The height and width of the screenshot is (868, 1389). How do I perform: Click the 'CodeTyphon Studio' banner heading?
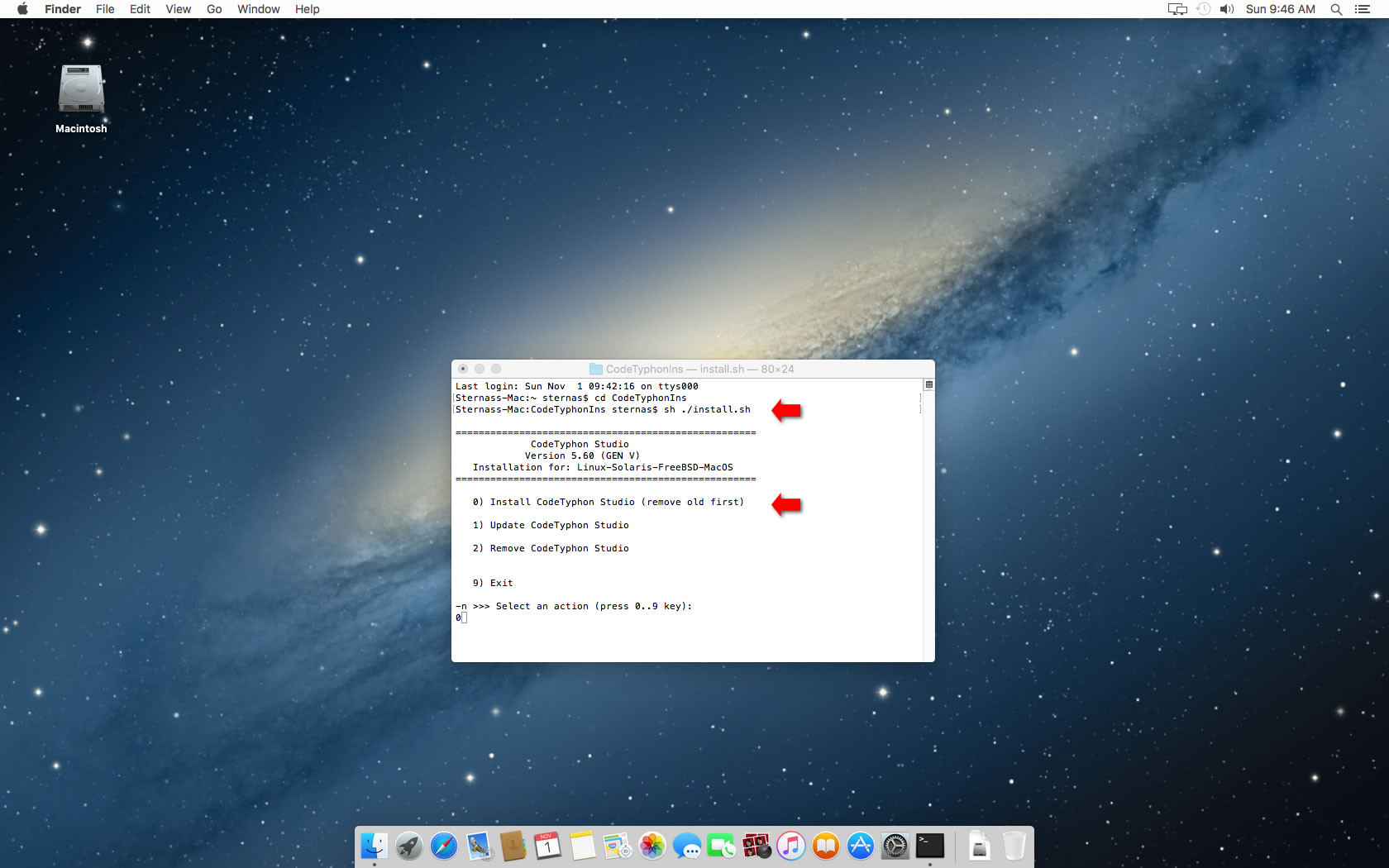click(x=580, y=444)
